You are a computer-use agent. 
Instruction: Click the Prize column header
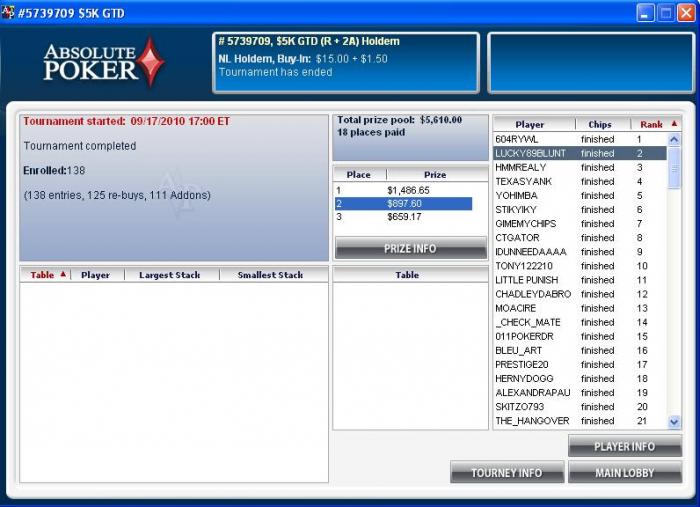437,175
